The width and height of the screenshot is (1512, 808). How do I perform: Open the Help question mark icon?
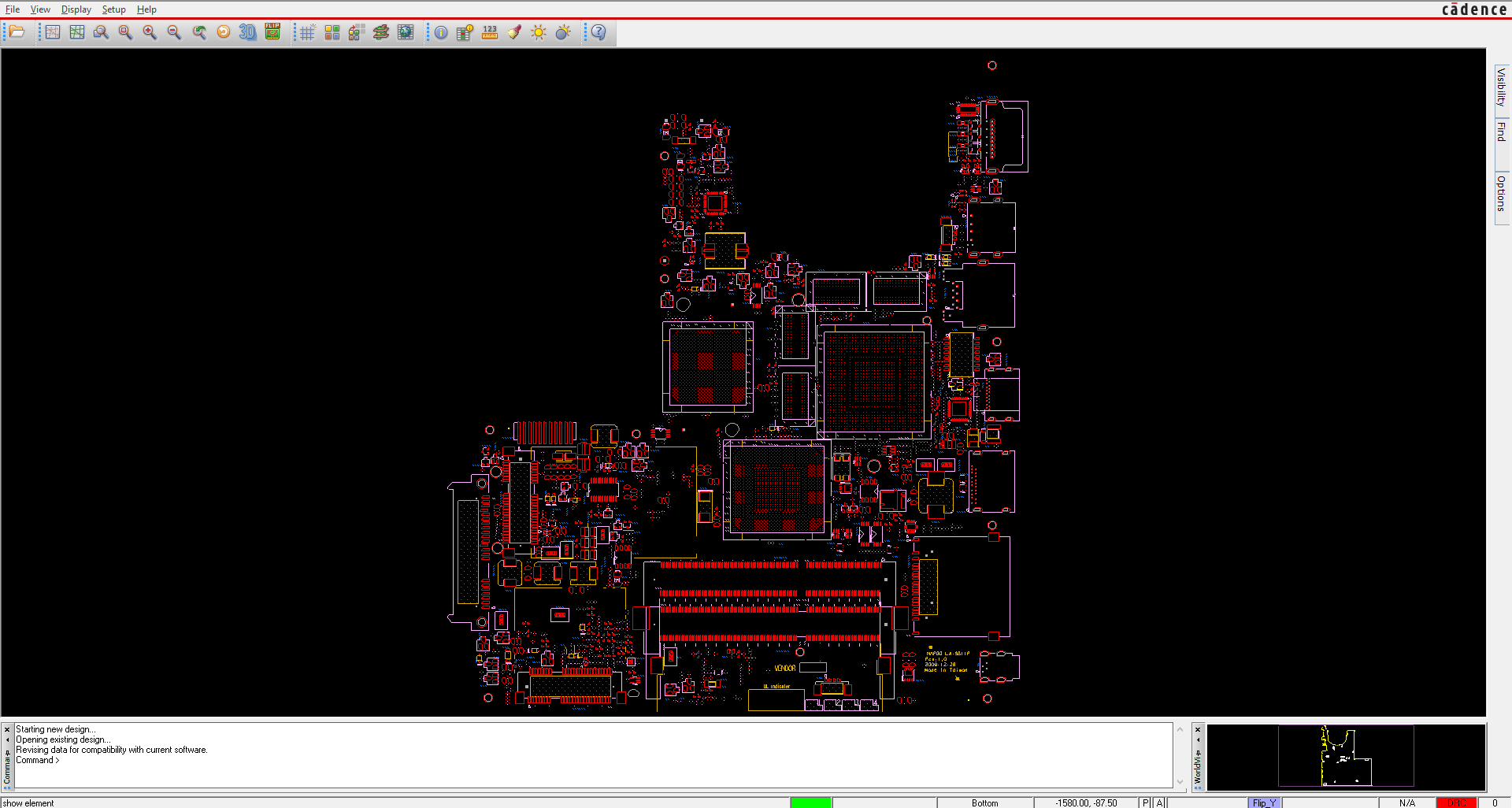[x=598, y=32]
